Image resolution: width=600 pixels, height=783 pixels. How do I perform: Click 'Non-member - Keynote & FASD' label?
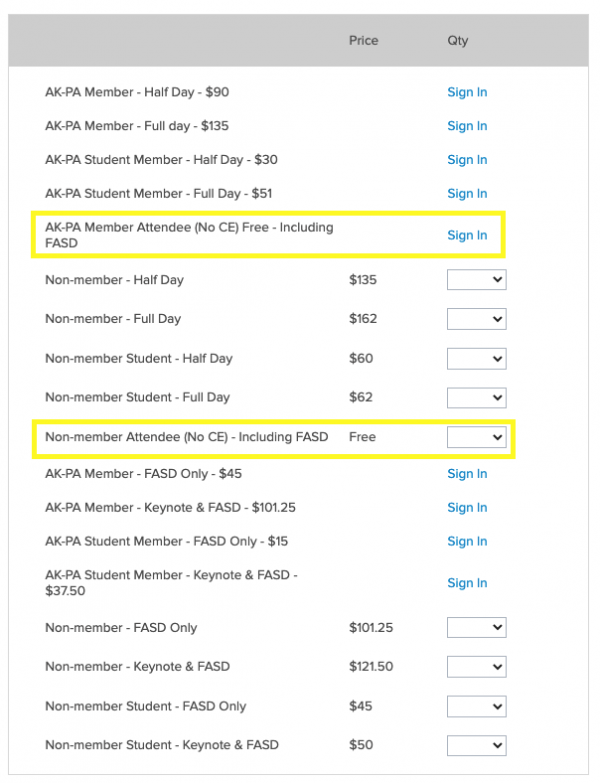click(138, 667)
